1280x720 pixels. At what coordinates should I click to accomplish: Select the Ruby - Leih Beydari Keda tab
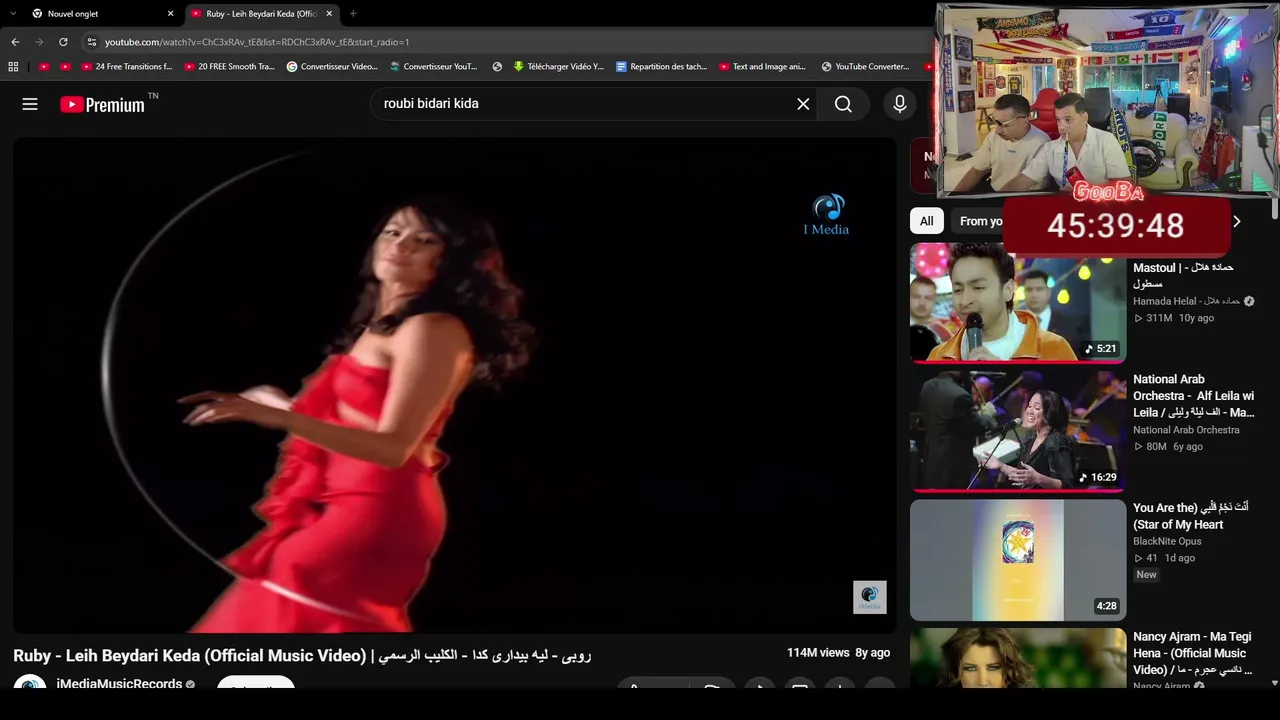click(262, 14)
